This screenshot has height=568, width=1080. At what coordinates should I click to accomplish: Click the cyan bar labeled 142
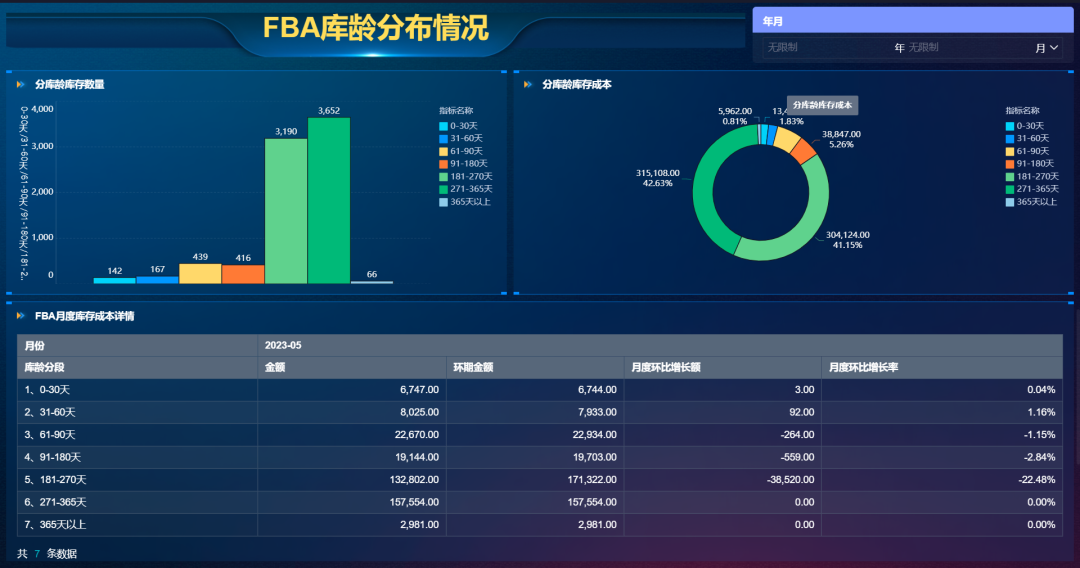114,280
